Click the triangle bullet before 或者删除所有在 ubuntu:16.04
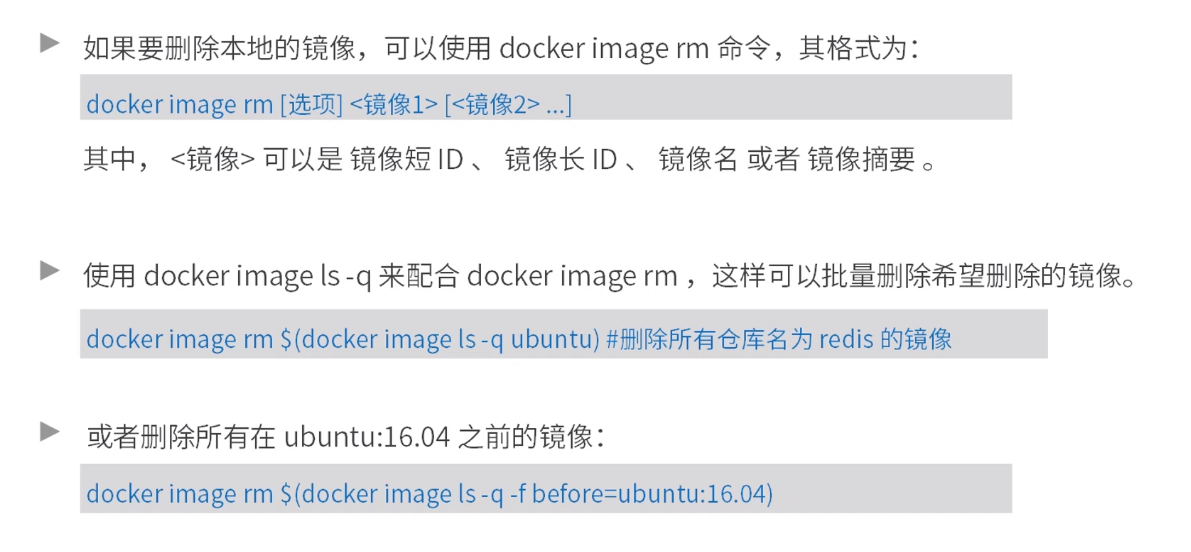 (x=49, y=432)
